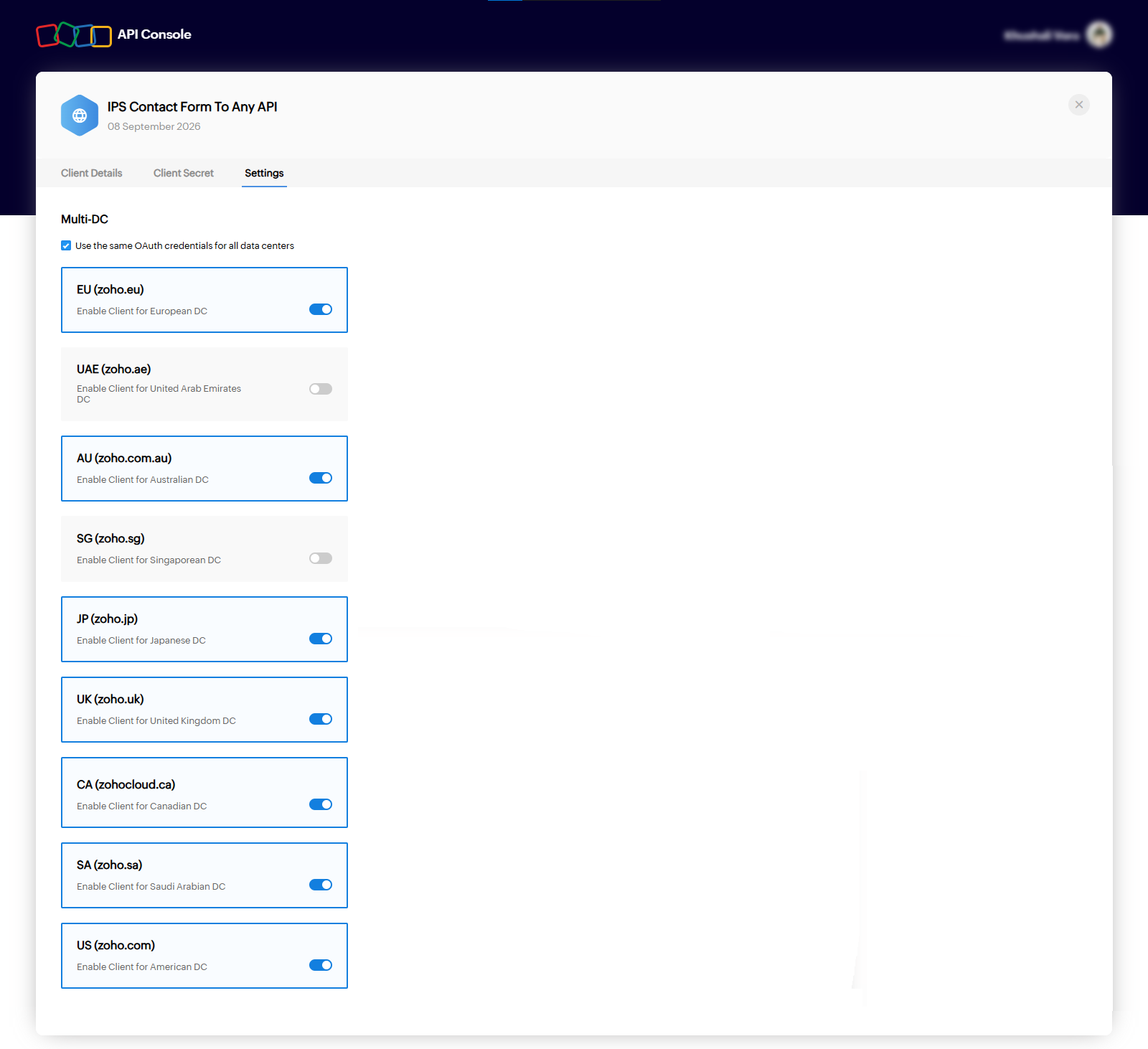
Task: Disable the US (zoho.com) toggle
Action: (x=321, y=965)
